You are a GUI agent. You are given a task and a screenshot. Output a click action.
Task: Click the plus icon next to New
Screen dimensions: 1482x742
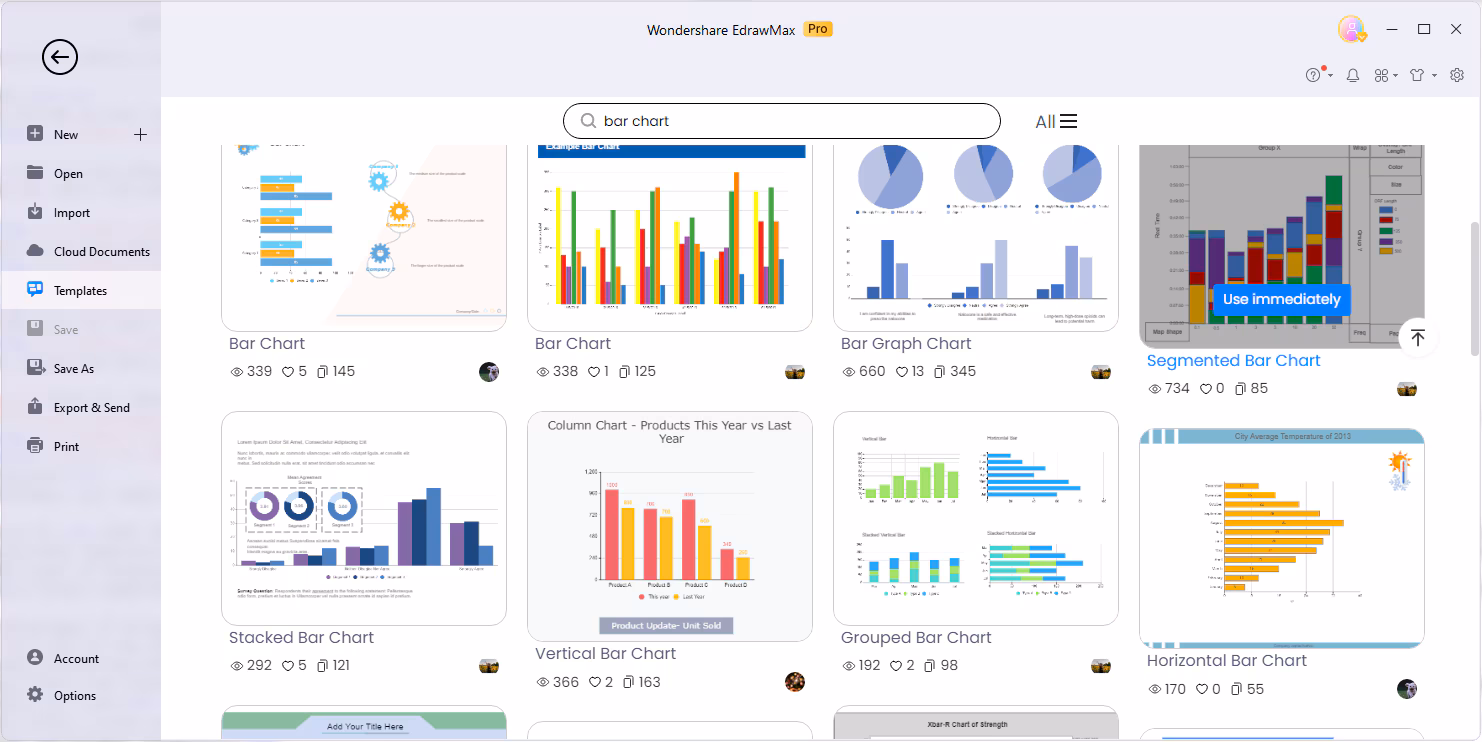pos(141,134)
